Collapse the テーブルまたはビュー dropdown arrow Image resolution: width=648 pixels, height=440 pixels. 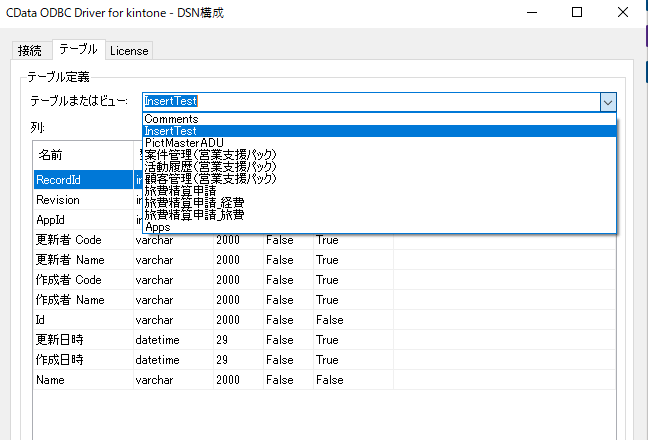point(607,101)
